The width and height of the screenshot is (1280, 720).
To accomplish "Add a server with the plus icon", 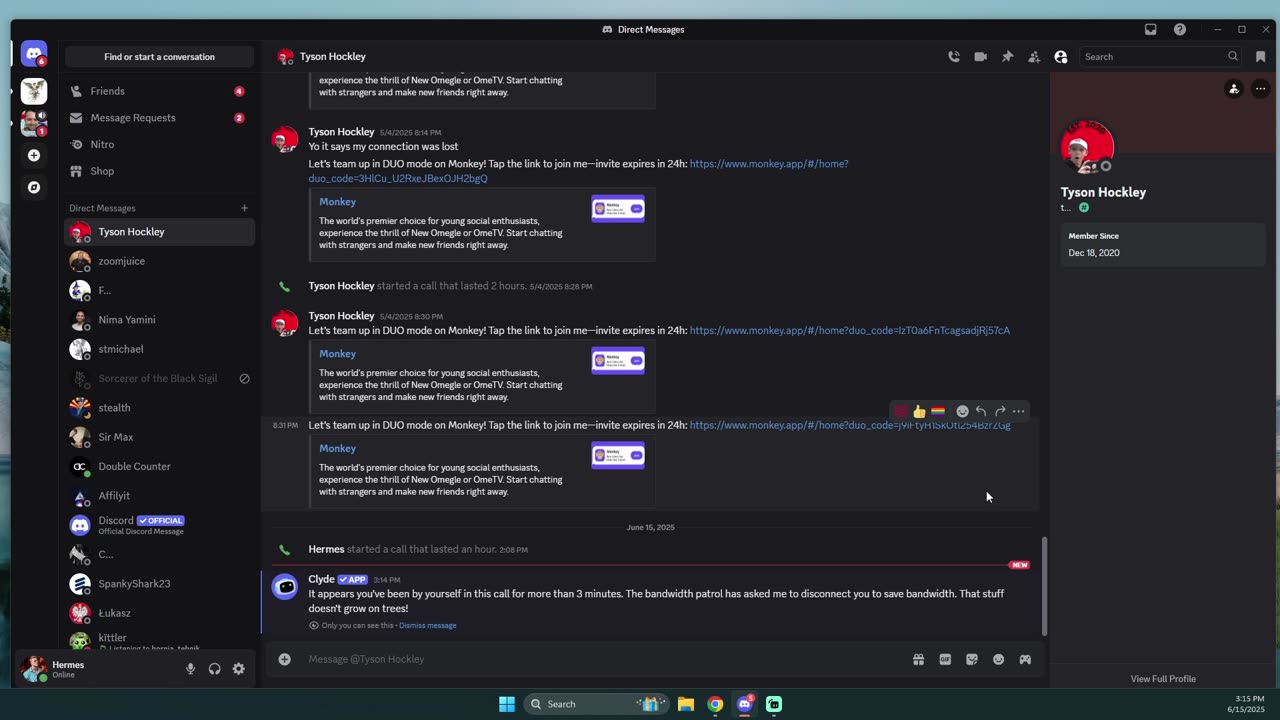I will (x=34, y=155).
